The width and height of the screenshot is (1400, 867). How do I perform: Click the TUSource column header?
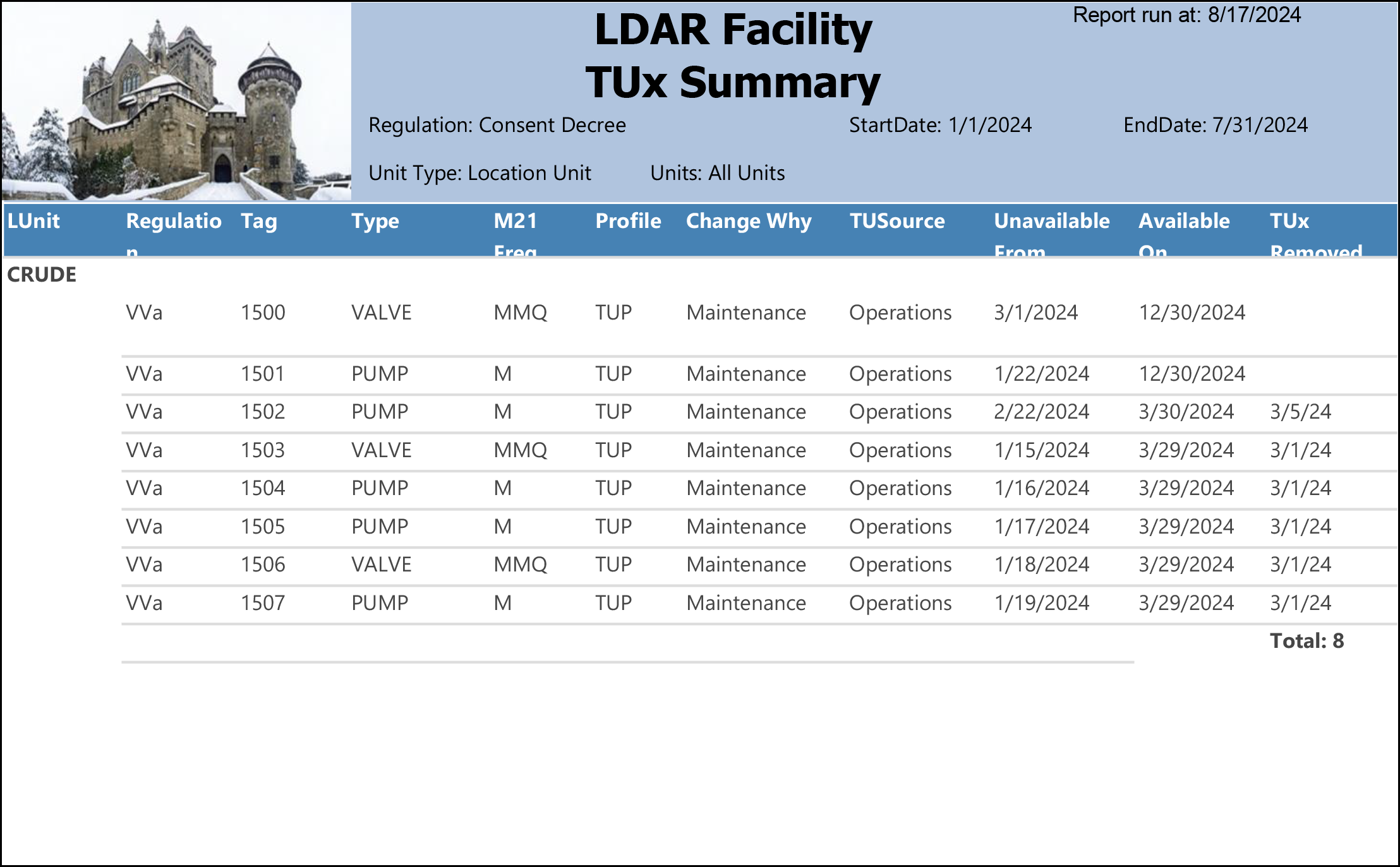pos(897,221)
